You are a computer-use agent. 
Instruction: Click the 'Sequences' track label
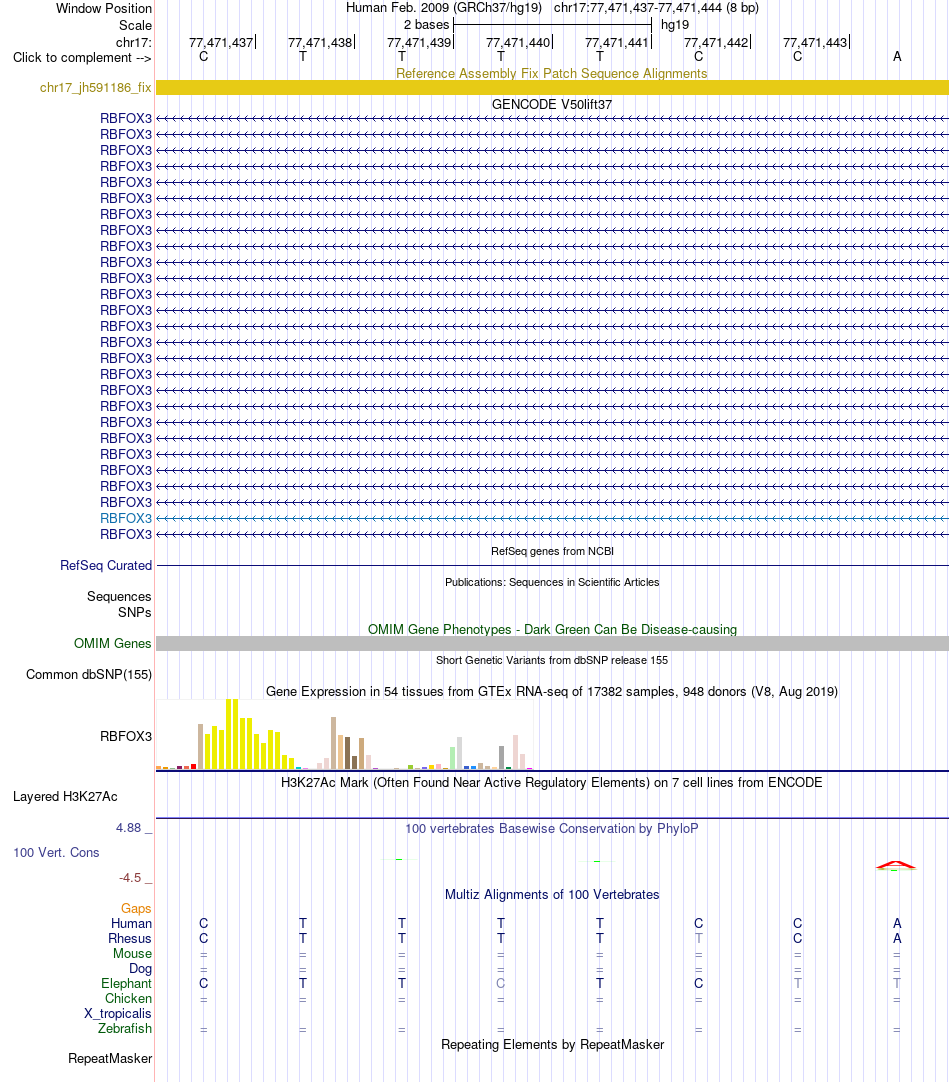click(x=119, y=596)
